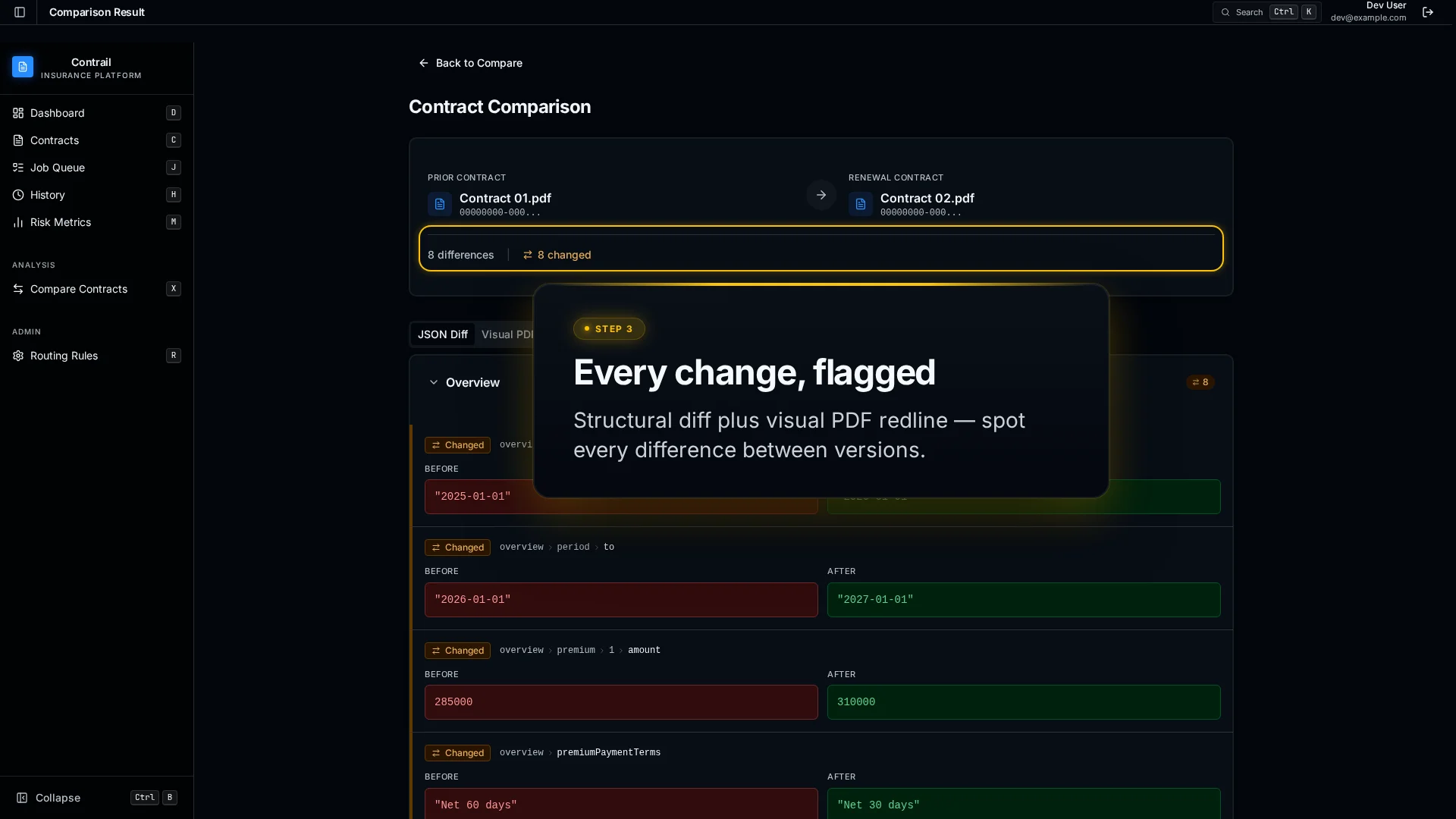This screenshot has width=1456, height=819.
Task: Open the Dashboard from the sidebar
Action: coord(17,113)
